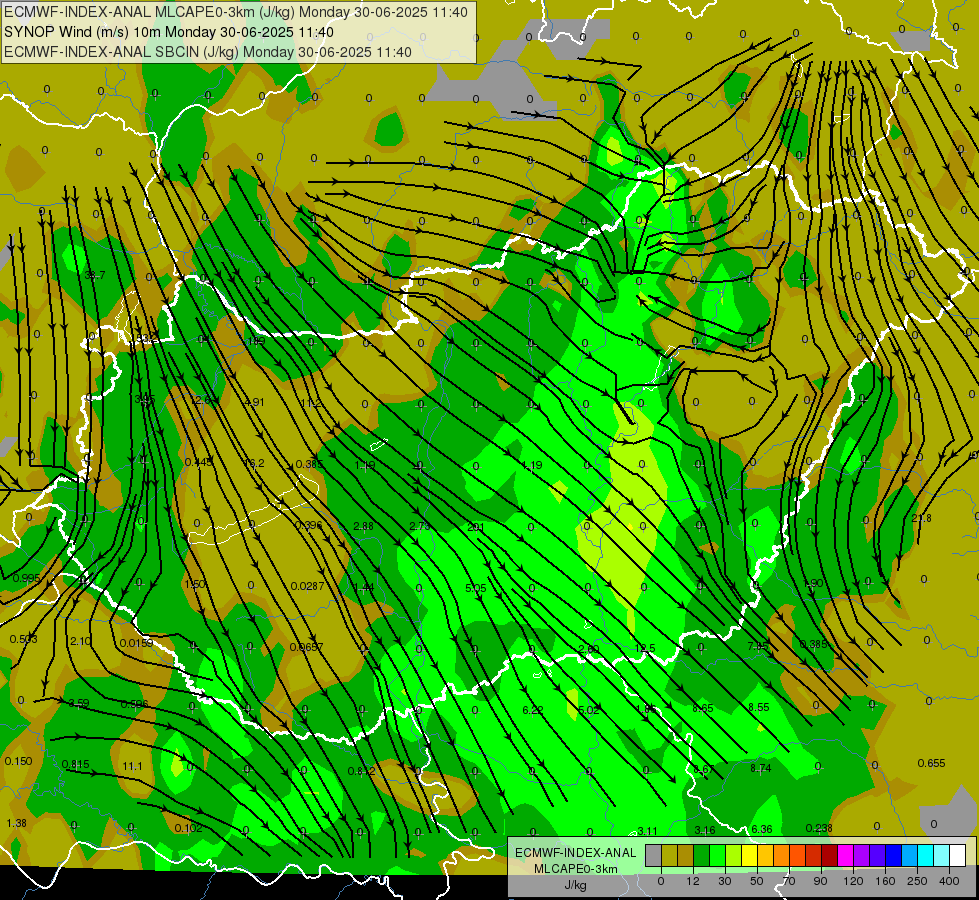Screen dimensions: 979x900
Task: Click the magenta swatch in the legend
Action: (x=845, y=855)
